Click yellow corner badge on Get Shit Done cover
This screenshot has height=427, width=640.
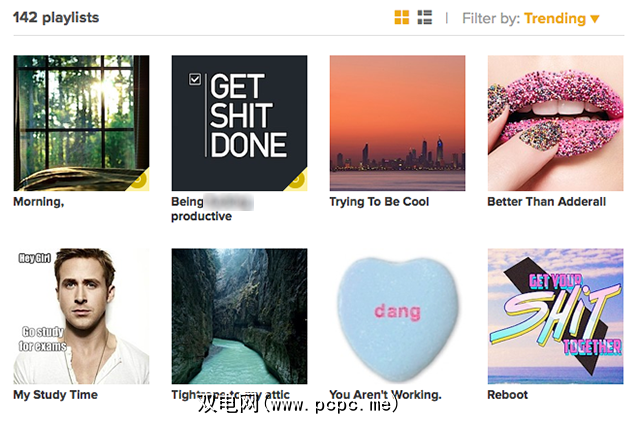click(298, 180)
